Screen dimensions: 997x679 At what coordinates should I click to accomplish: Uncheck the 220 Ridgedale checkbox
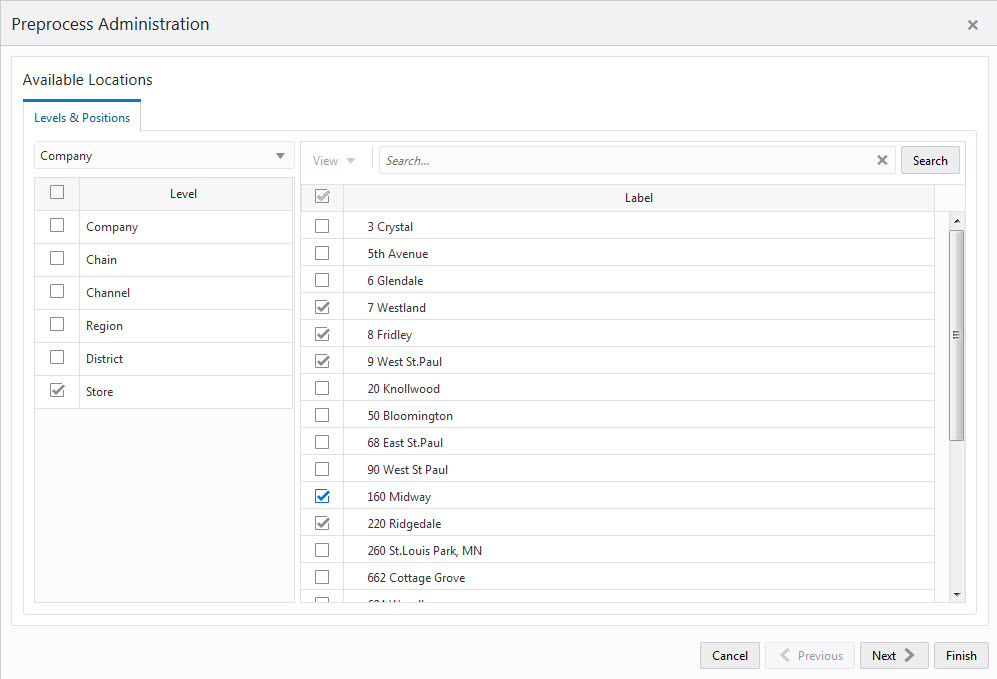coord(322,523)
